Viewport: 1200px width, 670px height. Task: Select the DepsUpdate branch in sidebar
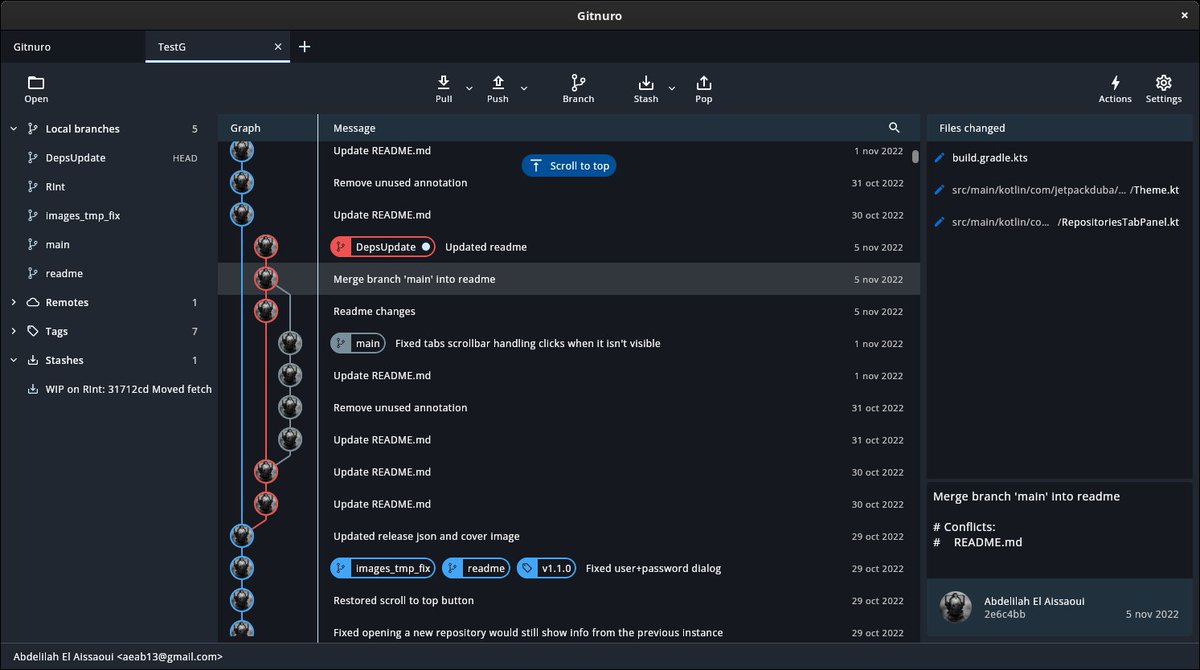point(108,158)
